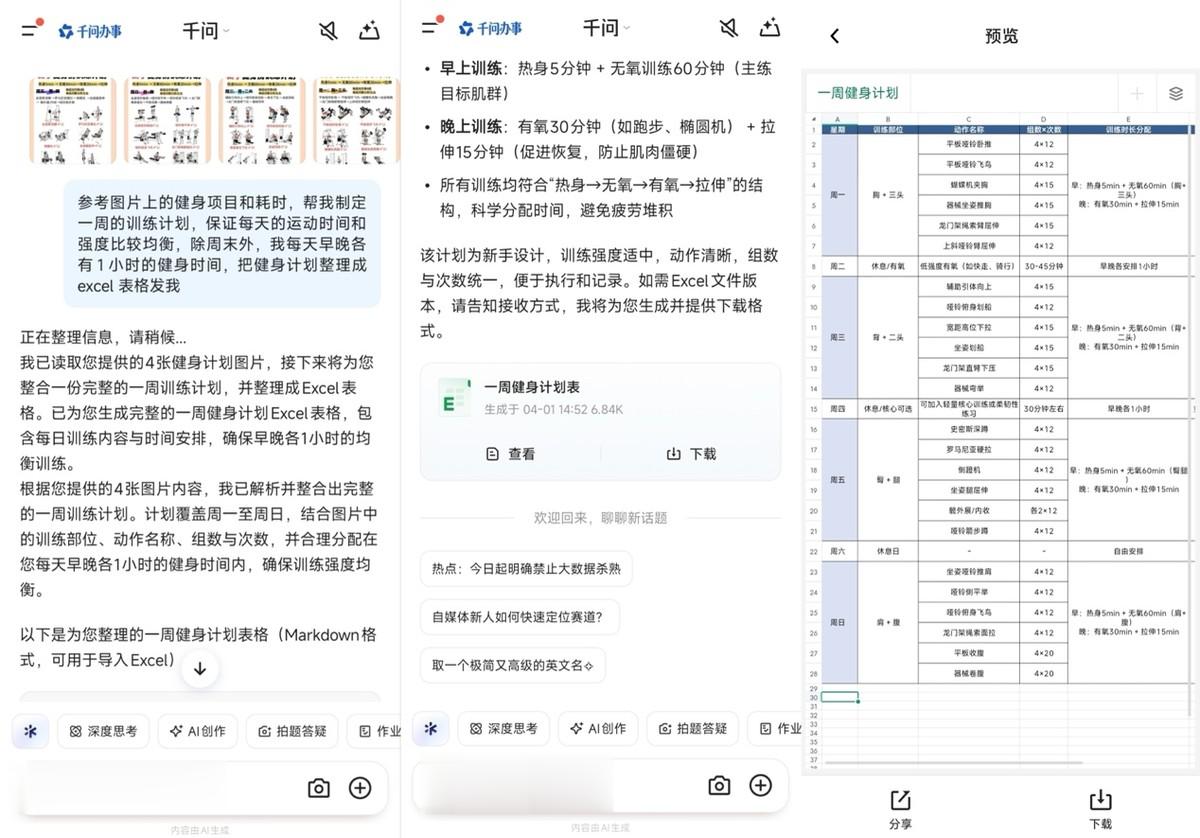Tap the 分享 share icon in preview screen
Screen dimensions: 1200x838
tap(900, 809)
